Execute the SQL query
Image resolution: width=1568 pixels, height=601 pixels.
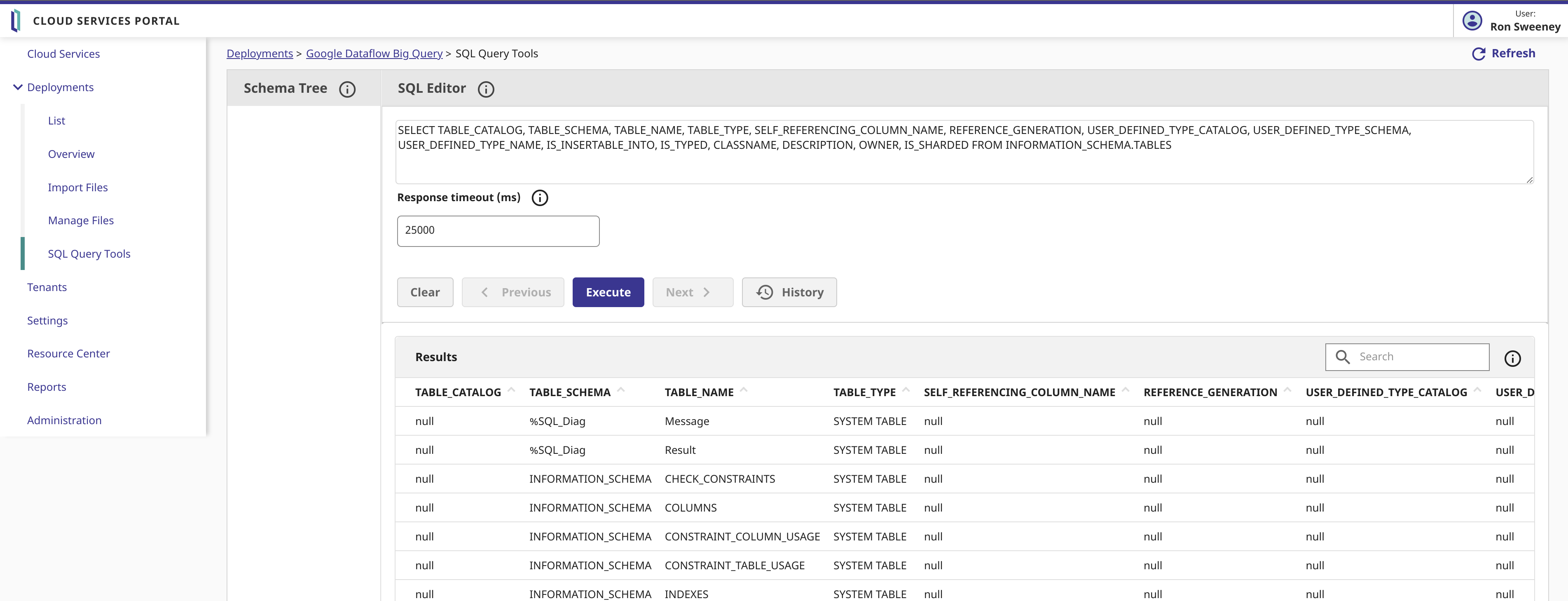click(x=608, y=292)
